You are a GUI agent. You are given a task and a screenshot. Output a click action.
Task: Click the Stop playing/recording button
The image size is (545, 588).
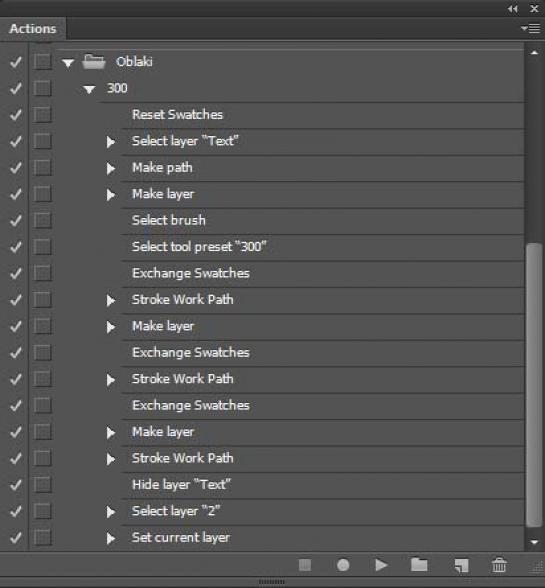(x=305, y=565)
